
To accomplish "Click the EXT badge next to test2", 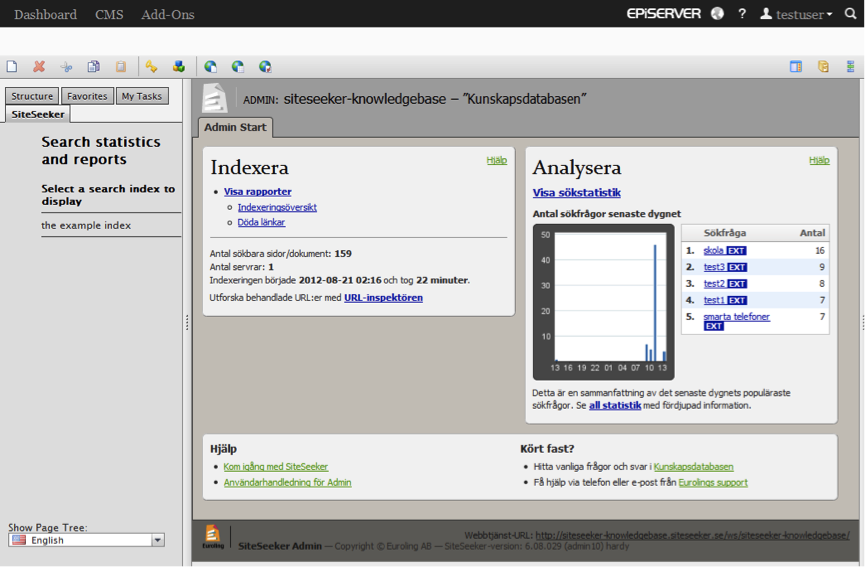I will (736, 284).
